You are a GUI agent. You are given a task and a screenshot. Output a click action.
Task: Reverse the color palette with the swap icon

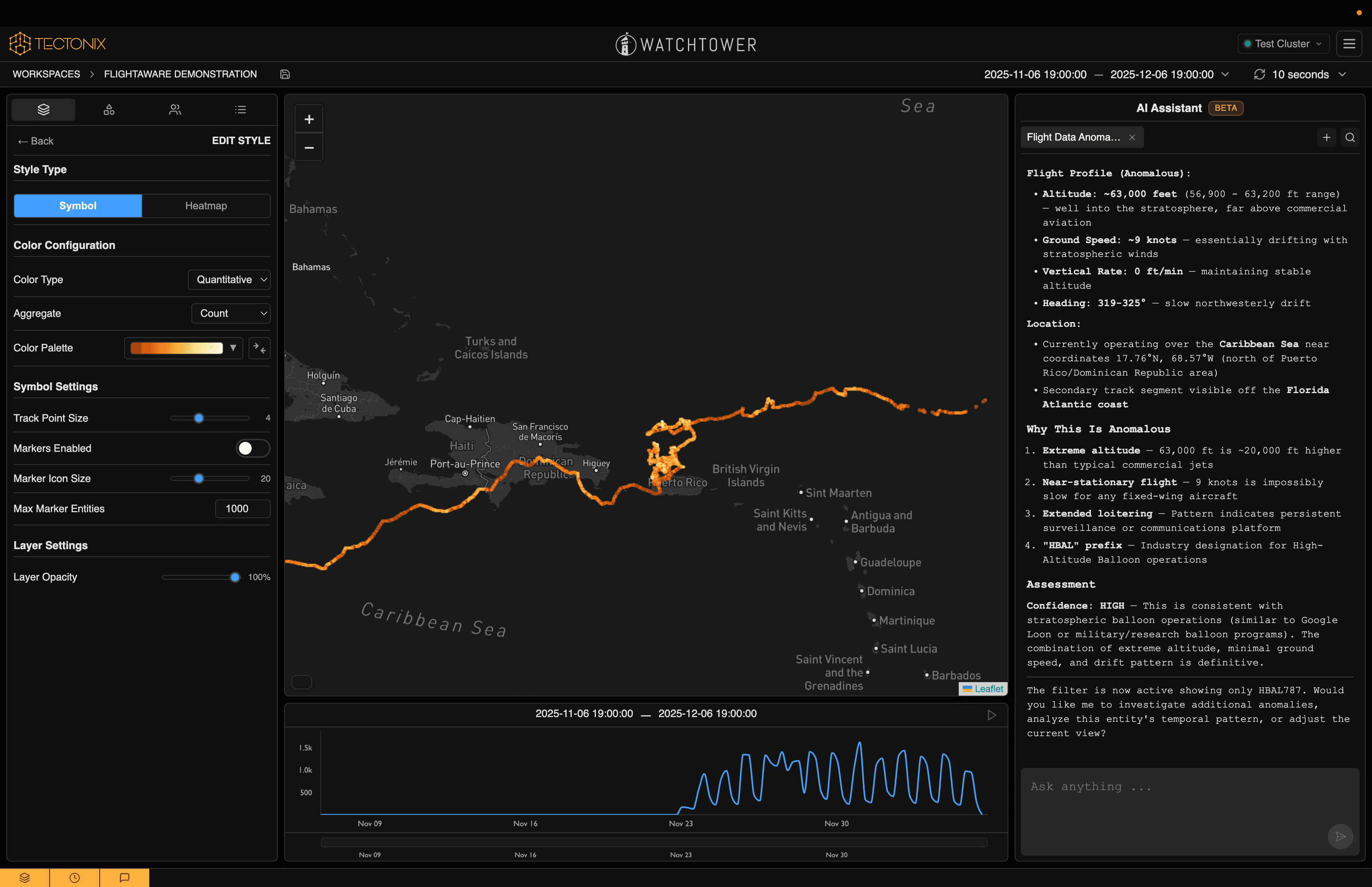pos(260,348)
